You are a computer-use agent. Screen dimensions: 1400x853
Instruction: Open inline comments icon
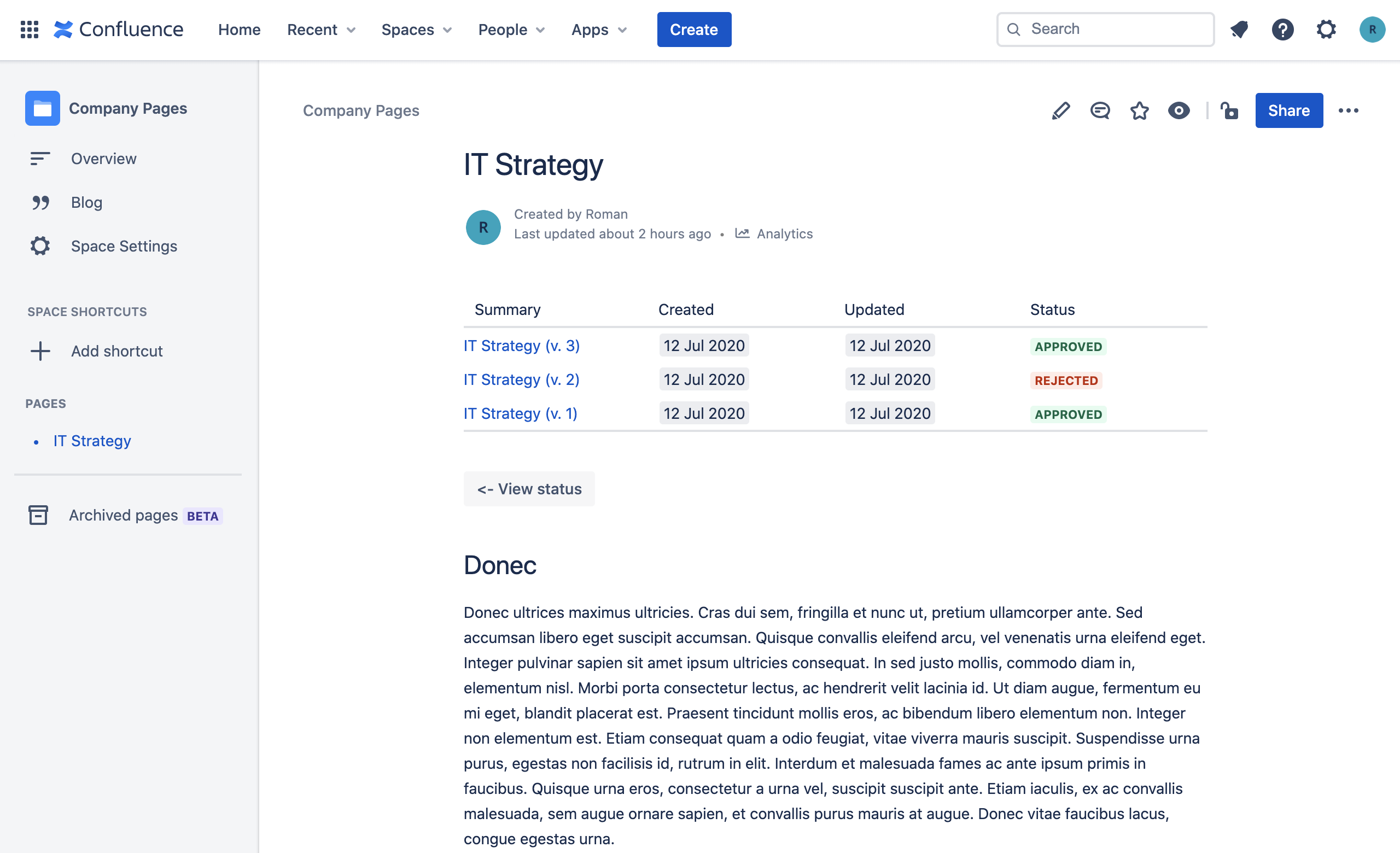coord(1100,111)
